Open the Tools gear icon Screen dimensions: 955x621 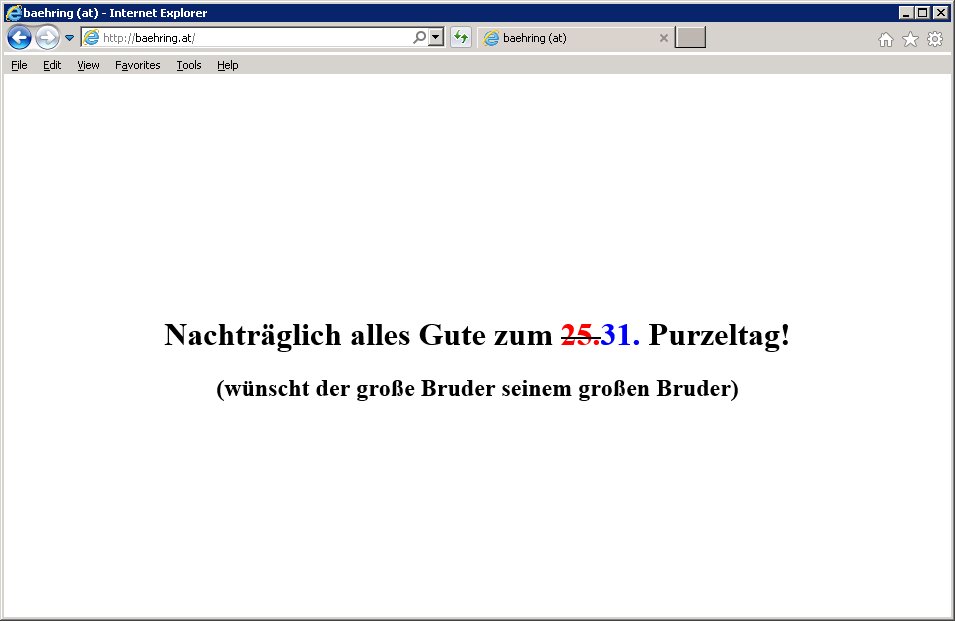[x=935, y=39]
